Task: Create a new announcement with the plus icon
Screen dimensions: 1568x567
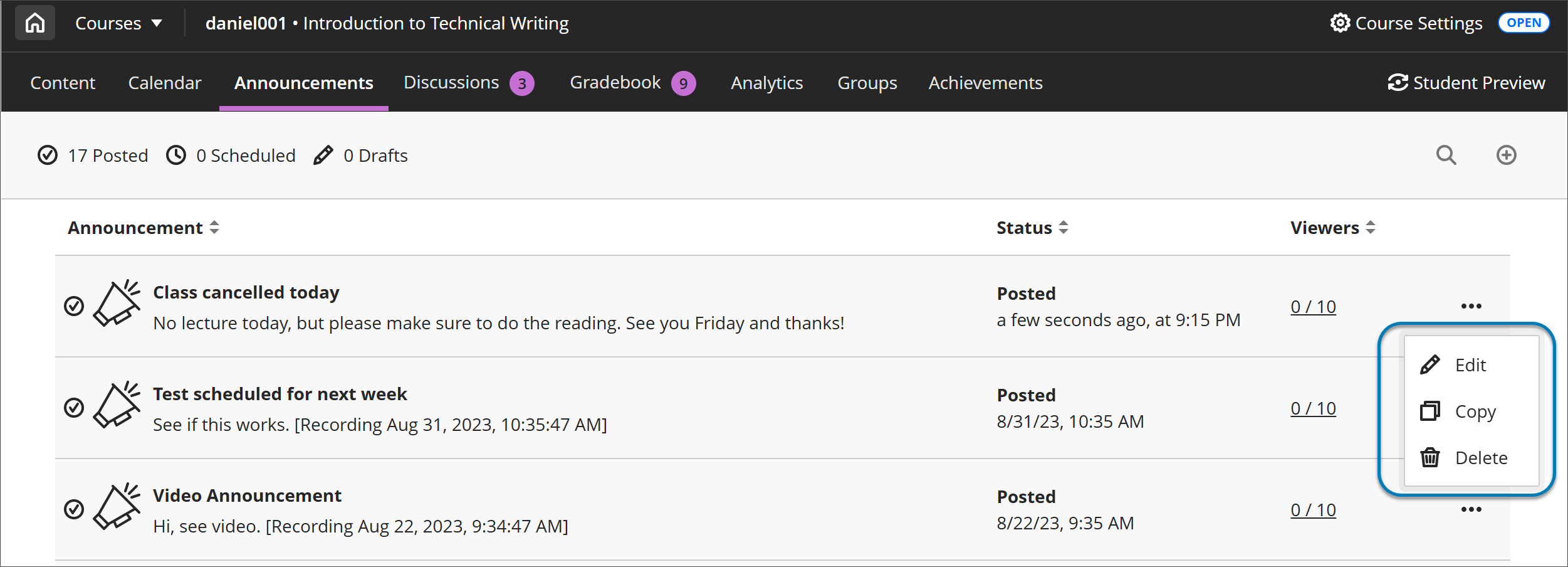Action: pos(1507,155)
